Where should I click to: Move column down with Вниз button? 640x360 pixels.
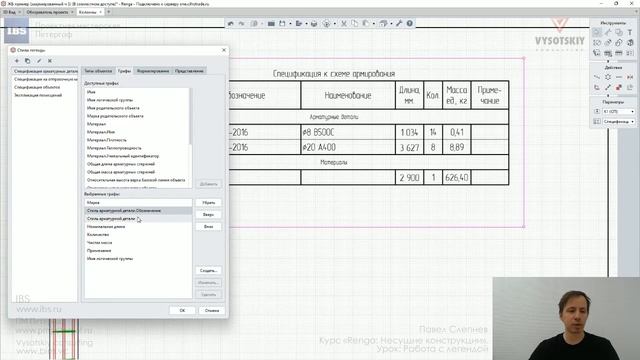click(x=209, y=227)
